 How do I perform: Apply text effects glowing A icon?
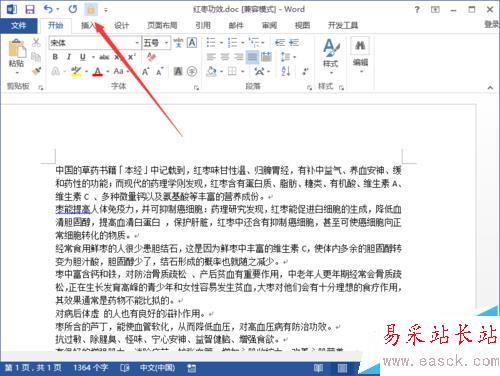pyautogui.click(x=56, y=71)
